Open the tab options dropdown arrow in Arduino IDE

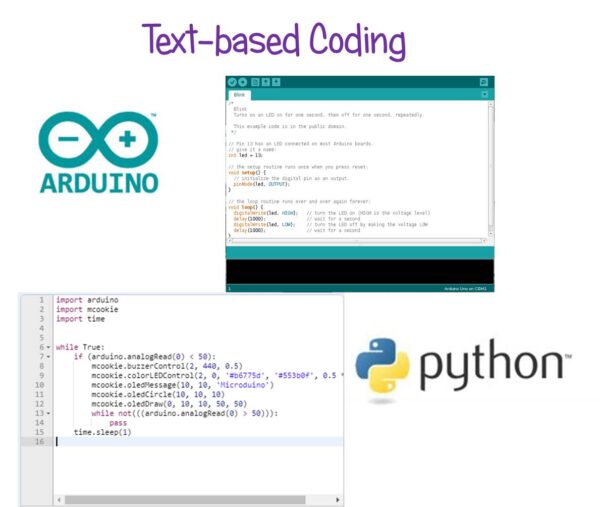[484, 94]
